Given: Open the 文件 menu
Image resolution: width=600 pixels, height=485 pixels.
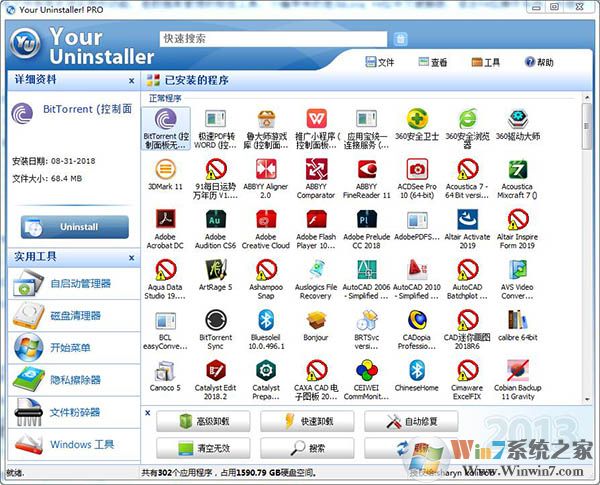Looking at the screenshot, I should [380, 62].
